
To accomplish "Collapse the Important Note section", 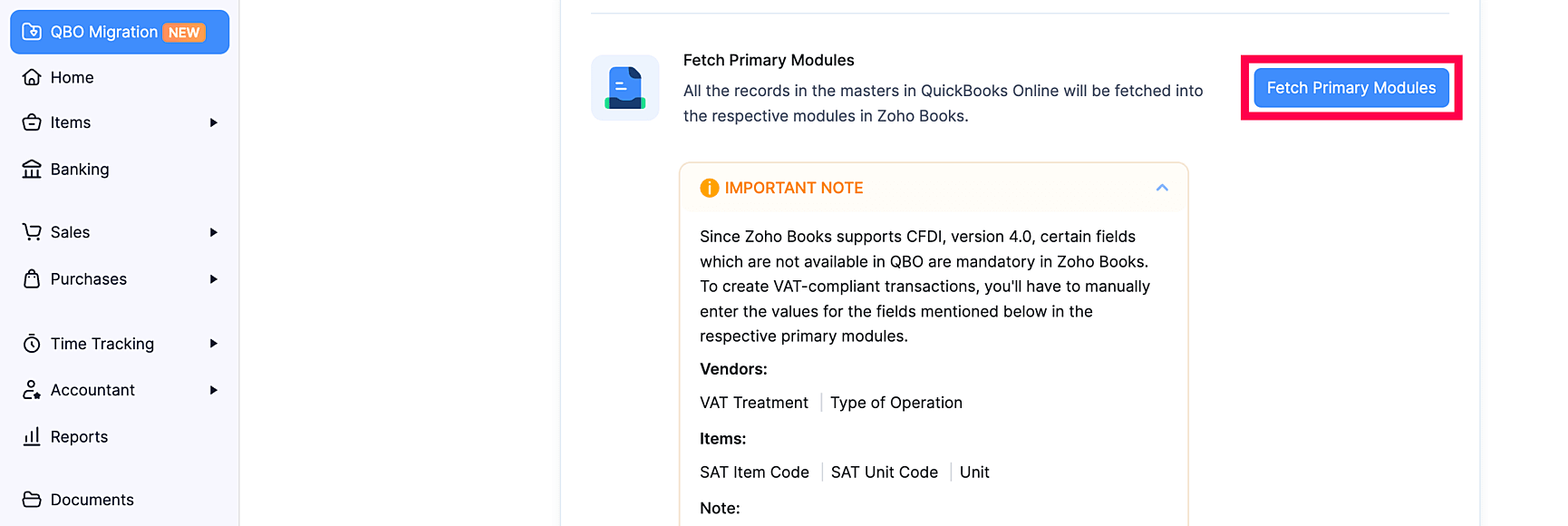I will tap(1161, 188).
